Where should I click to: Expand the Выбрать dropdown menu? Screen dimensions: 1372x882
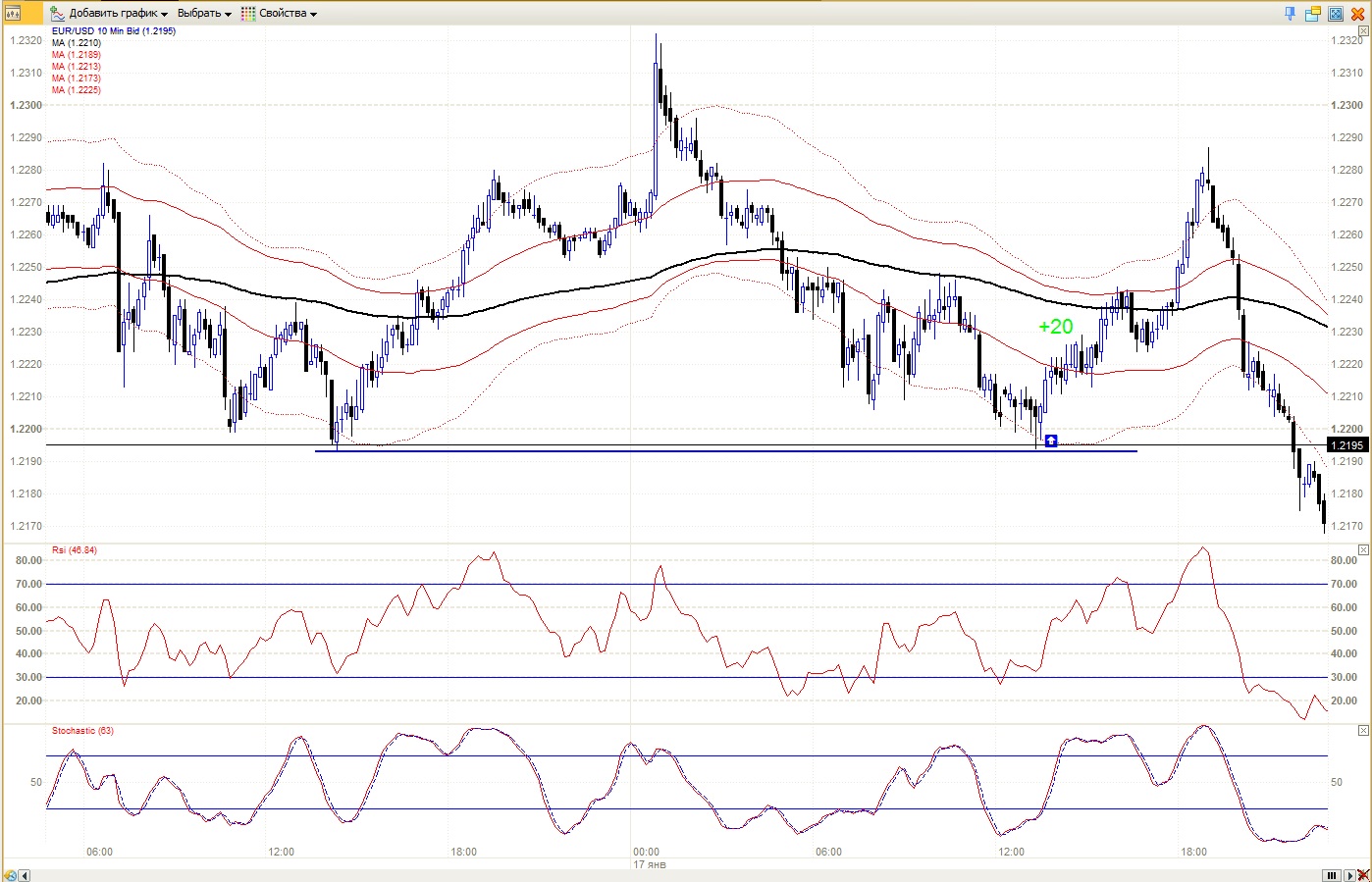point(204,14)
